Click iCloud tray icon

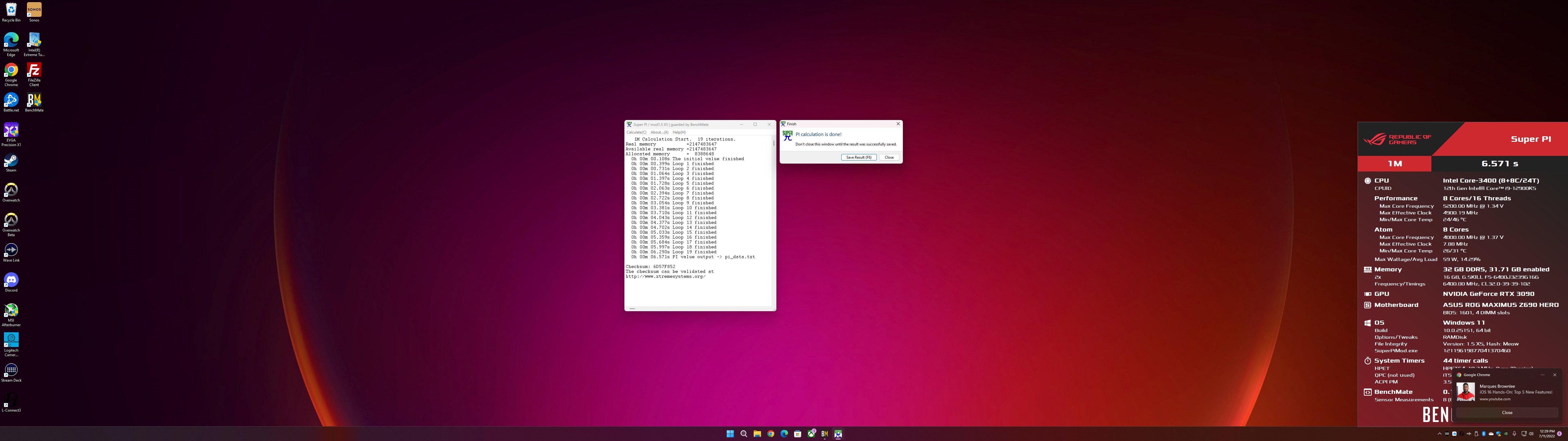coord(1455,434)
